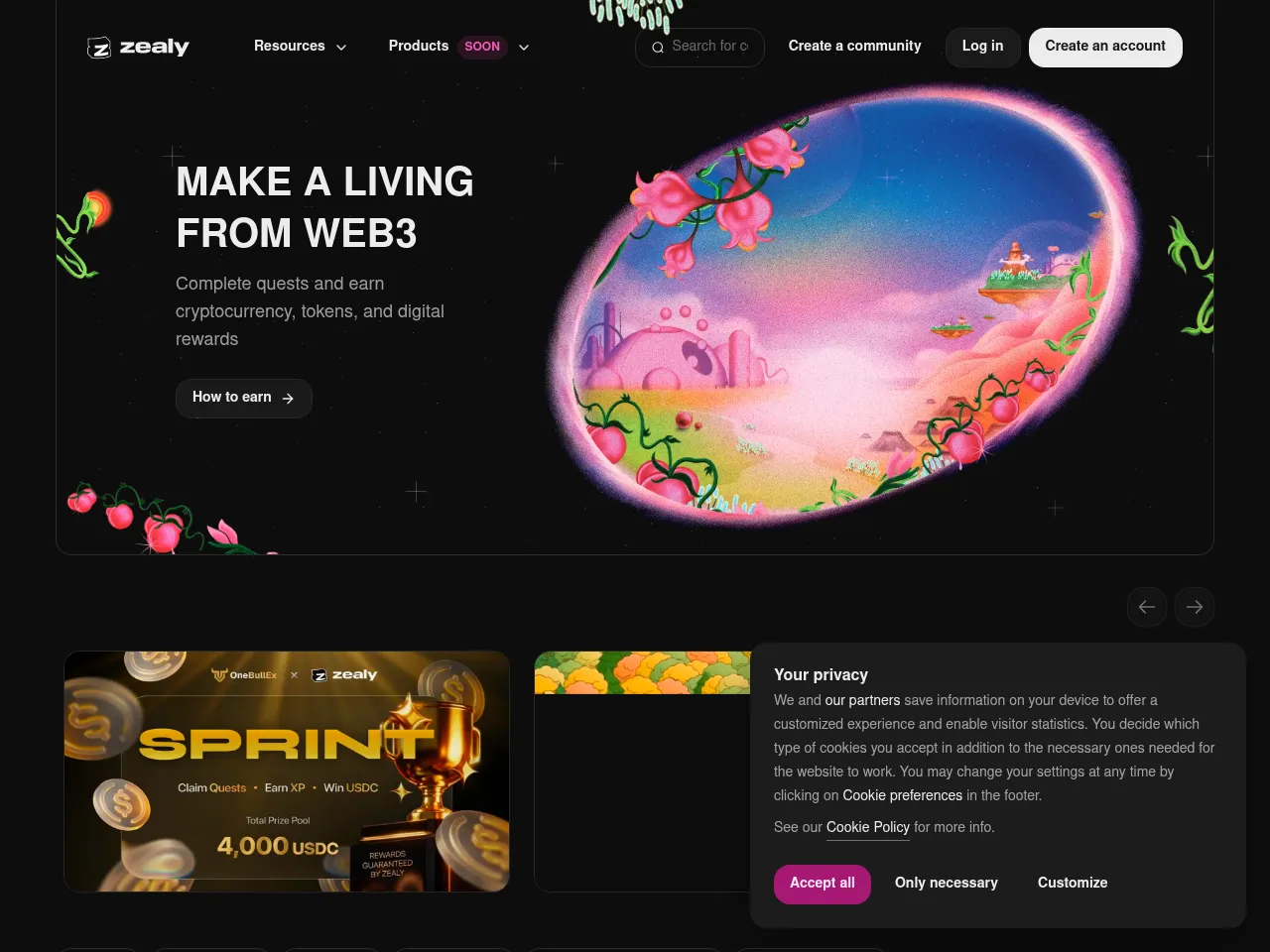Choose Only necessary cookies
This screenshot has height=952, width=1270.
[947, 883]
